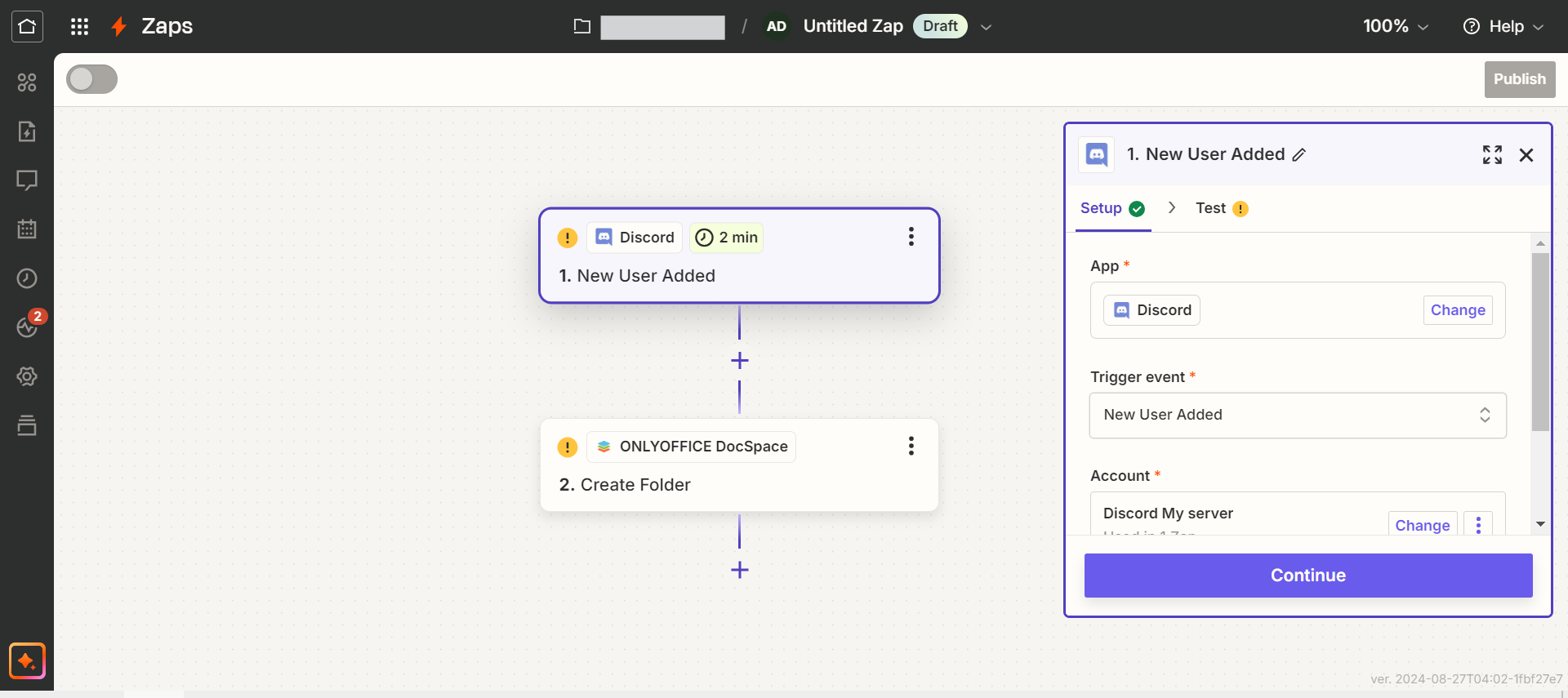Click the yellow Test warning indicator
Screen dimensions: 1568x698
[x=1241, y=209]
